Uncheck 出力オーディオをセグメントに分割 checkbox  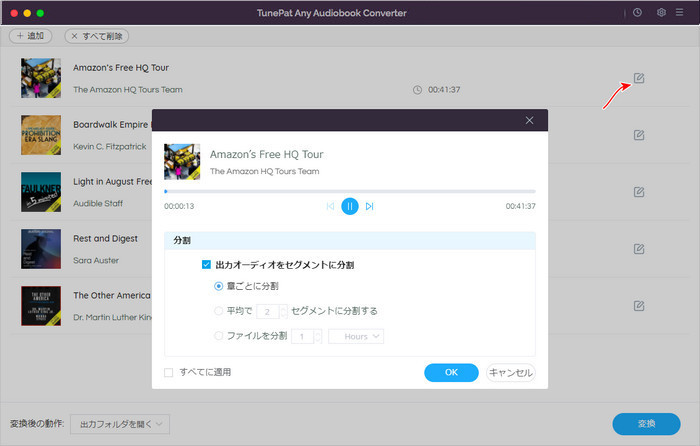pos(206,264)
